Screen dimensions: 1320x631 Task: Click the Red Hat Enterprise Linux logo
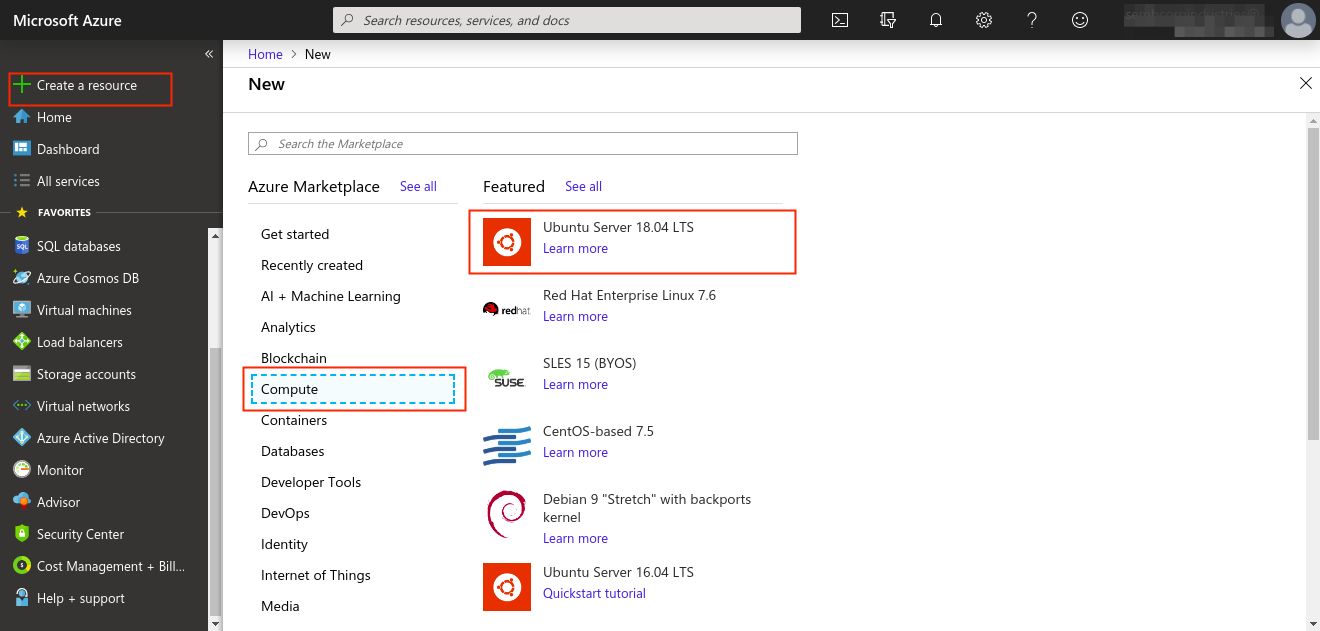point(507,310)
